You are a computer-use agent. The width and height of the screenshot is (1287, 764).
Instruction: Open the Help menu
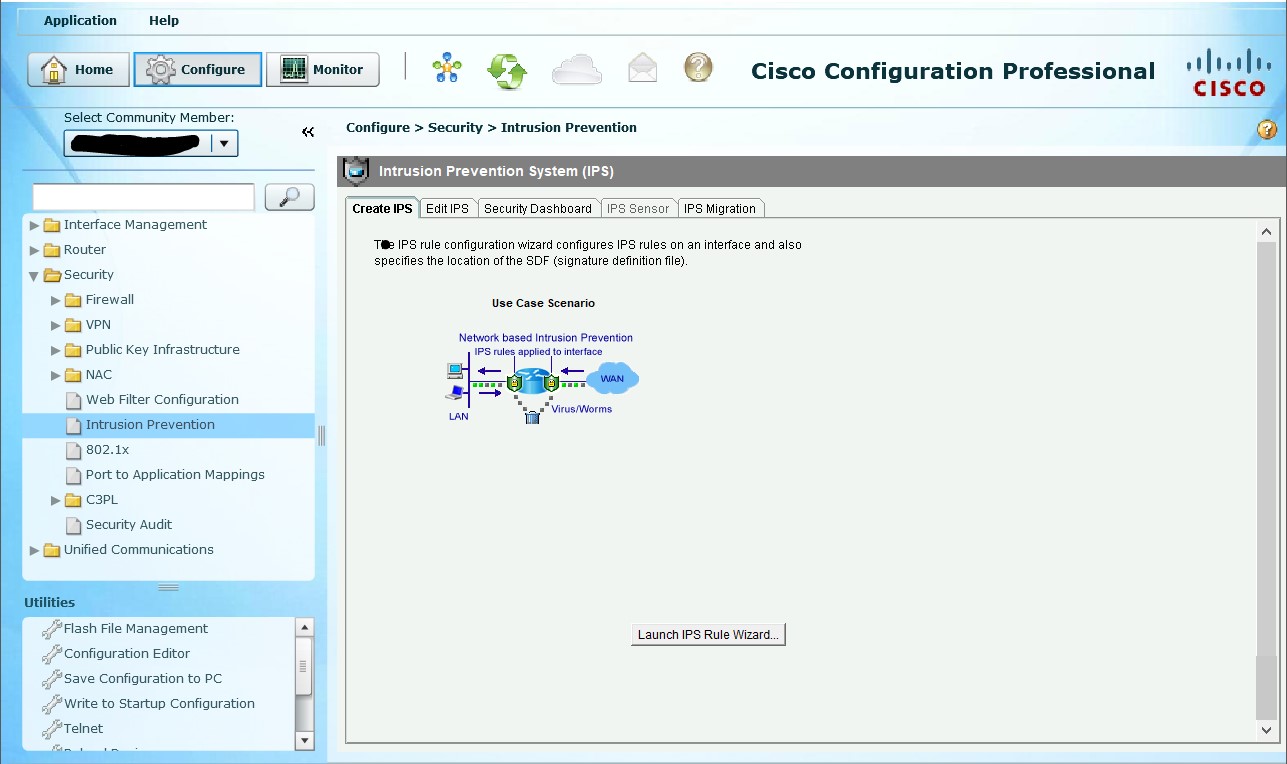pyautogui.click(x=164, y=20)
